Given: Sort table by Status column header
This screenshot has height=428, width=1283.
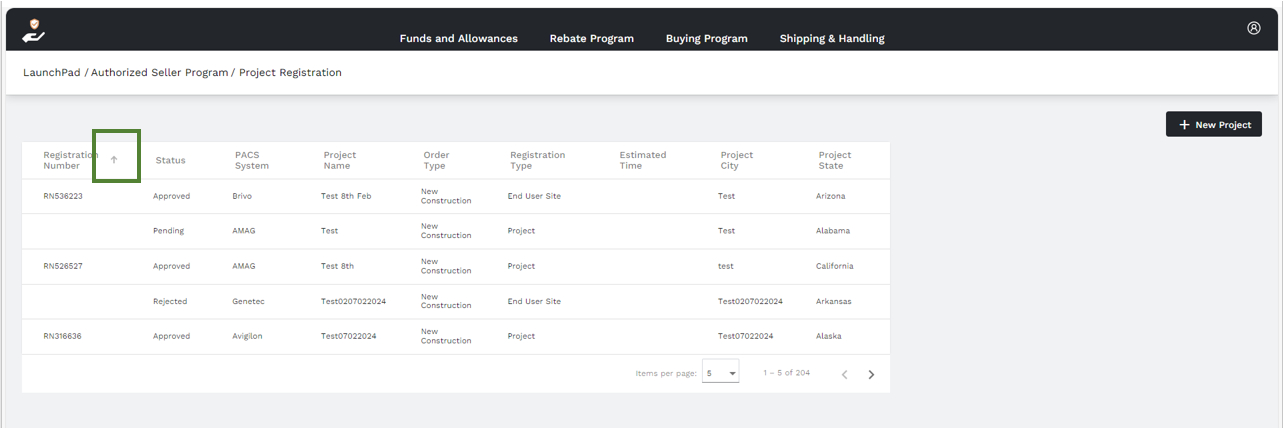Looking at the screenshot, I should (x=171, y=160).
